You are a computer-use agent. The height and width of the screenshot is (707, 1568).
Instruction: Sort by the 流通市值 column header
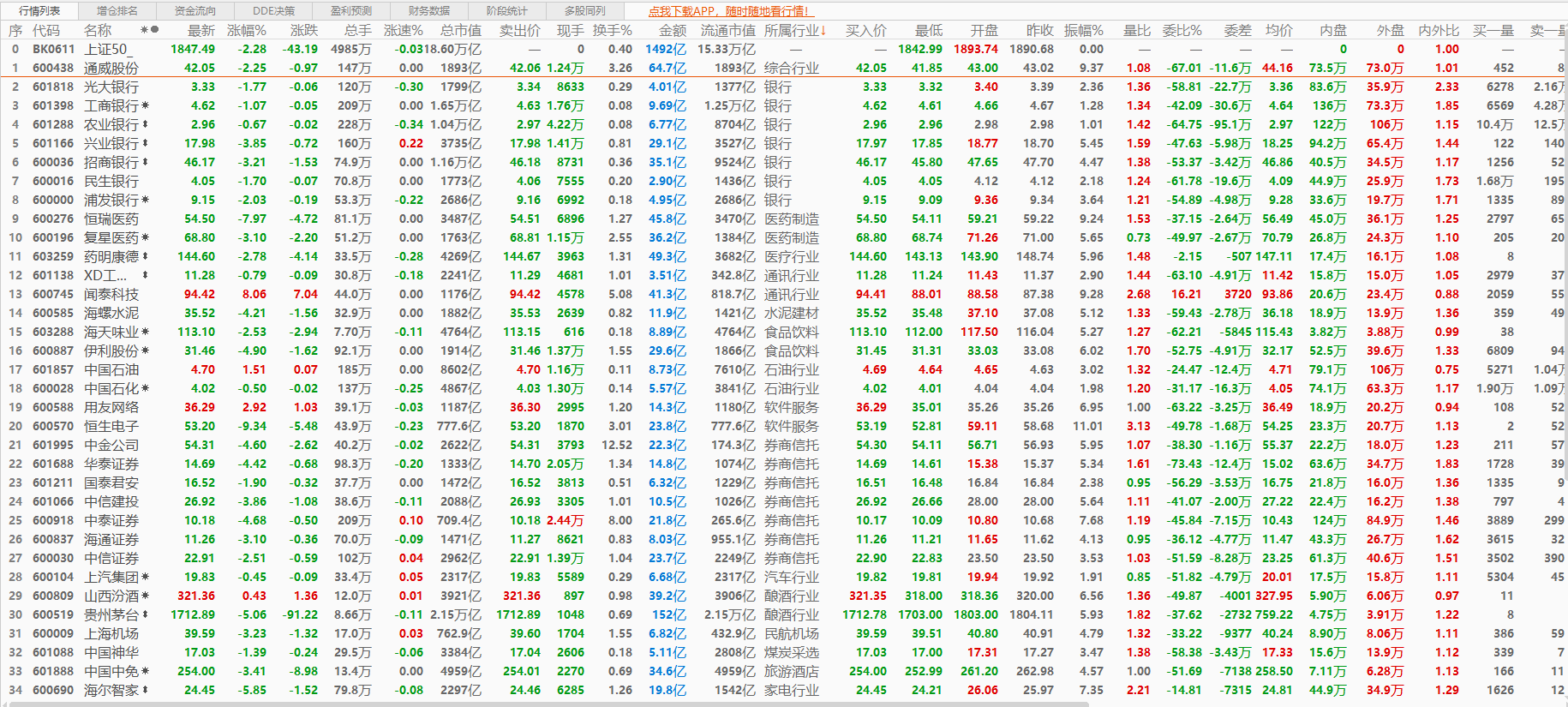pyautogui.click(x=727, y=30)
